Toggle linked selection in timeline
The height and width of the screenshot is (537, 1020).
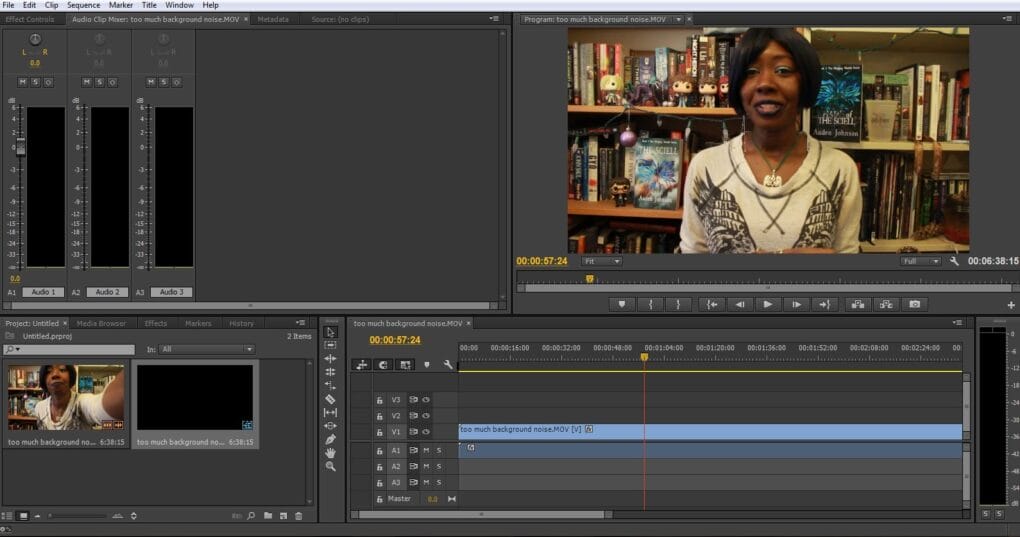pyautogui.click(x=405, y=365)
